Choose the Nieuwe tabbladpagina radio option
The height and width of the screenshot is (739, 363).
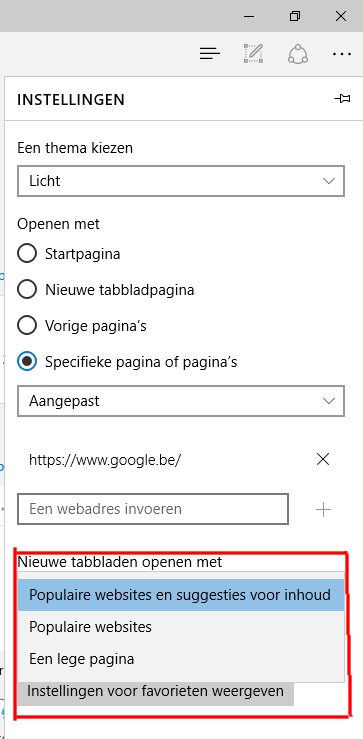click(x=27, y=289)
